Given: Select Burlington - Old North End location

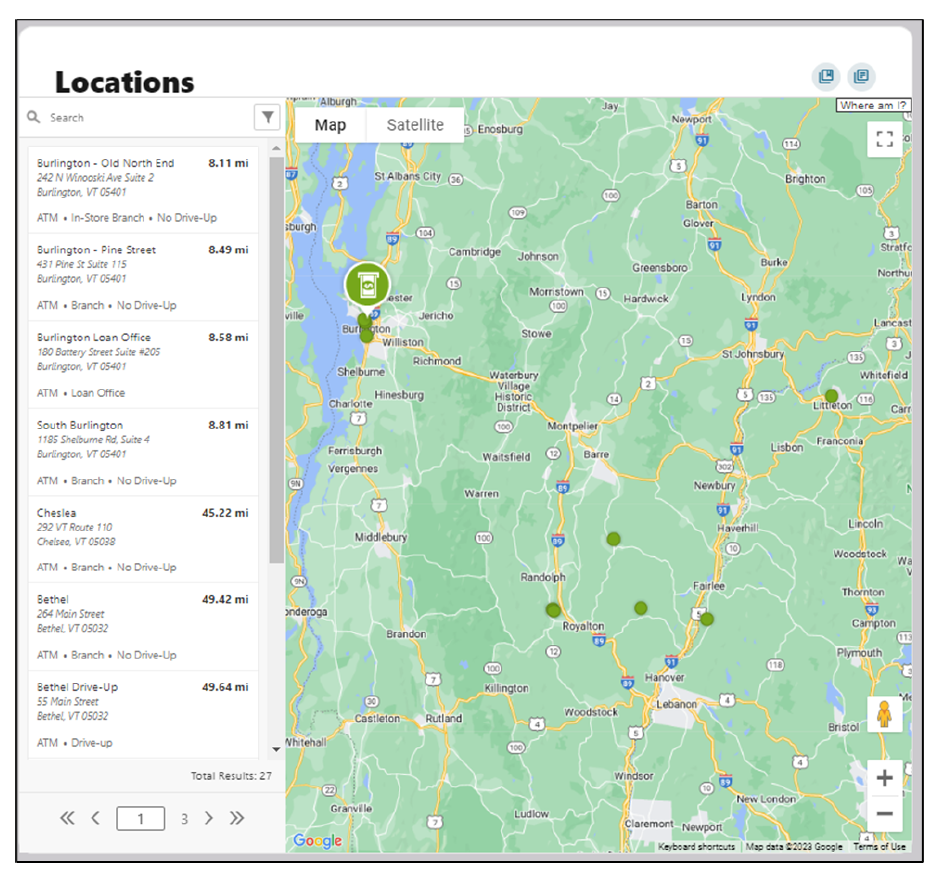Looking at the screenshot, I should (x=143, y=190).
